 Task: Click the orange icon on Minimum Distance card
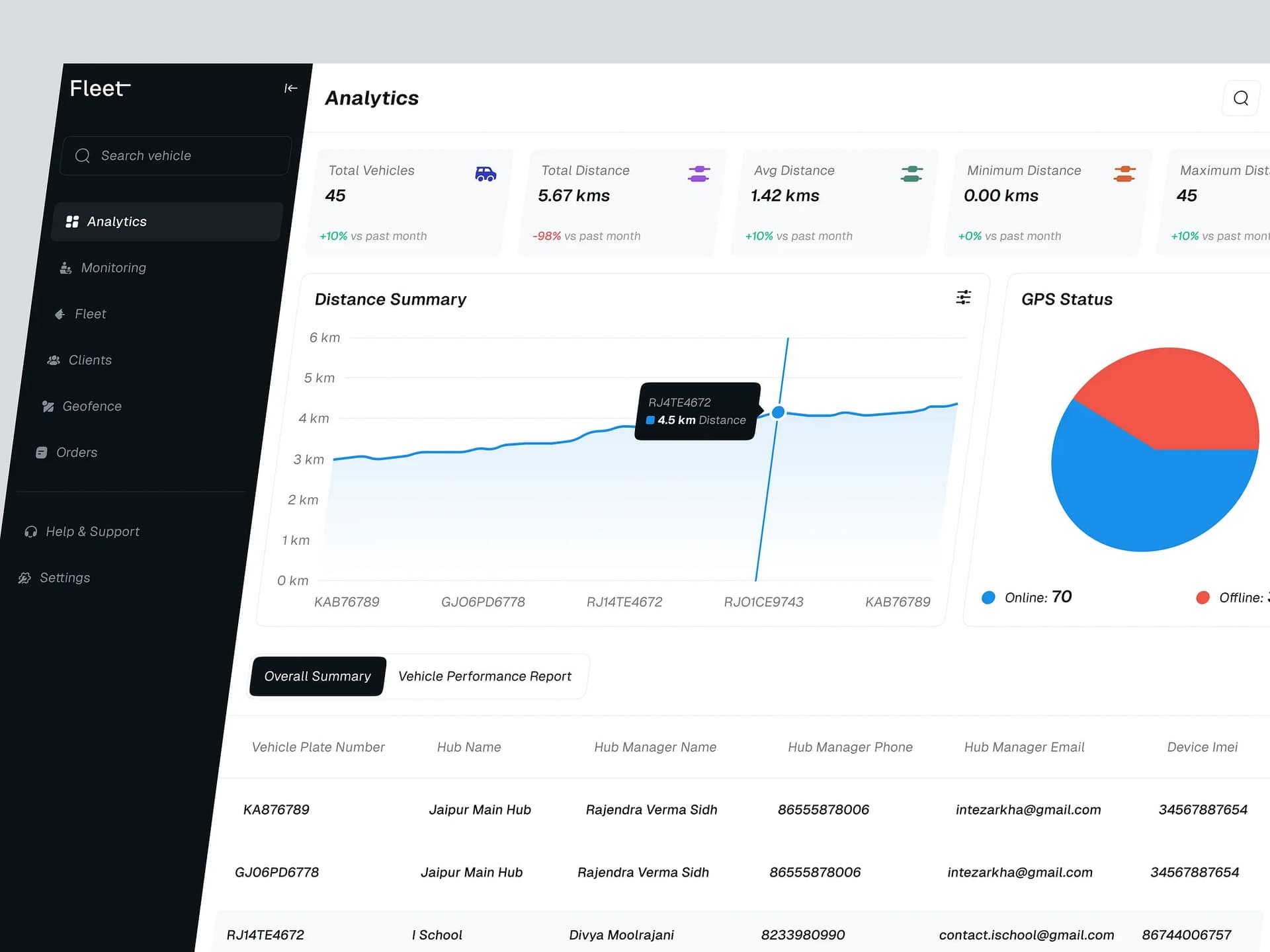[x=1124, y=174]
